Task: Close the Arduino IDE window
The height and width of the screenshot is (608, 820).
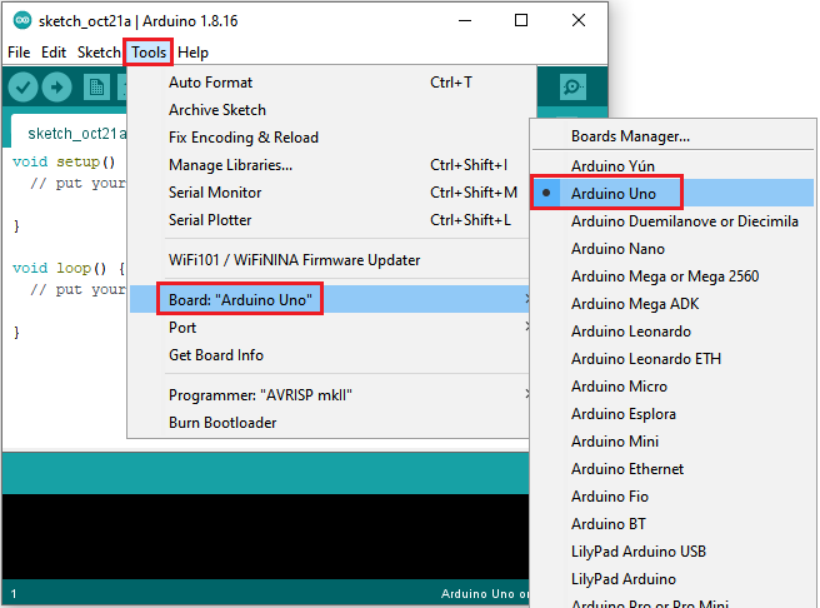Action: point(578,20)
